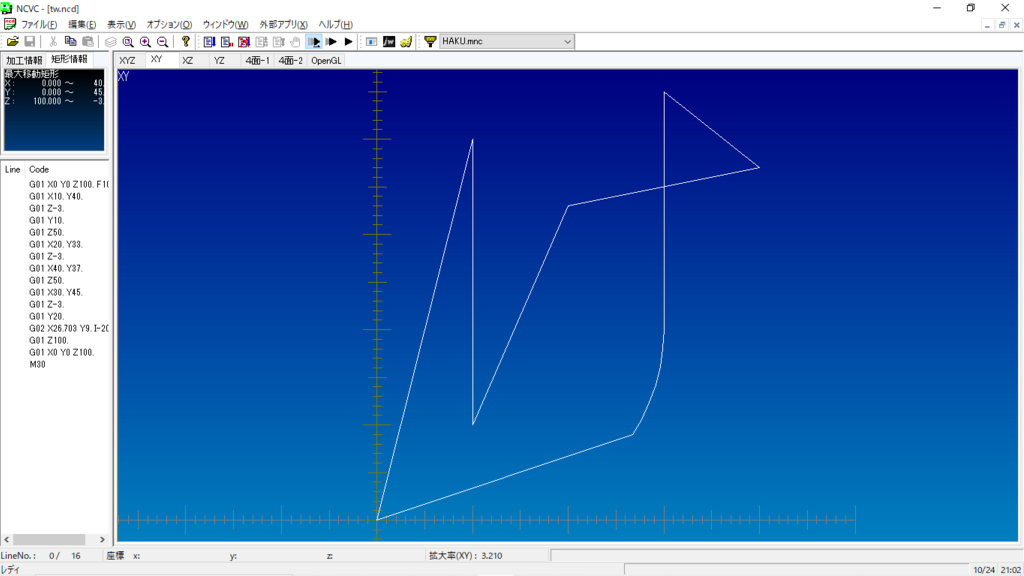
Task: Click the inner document restore button
Action: [1002, 25]
